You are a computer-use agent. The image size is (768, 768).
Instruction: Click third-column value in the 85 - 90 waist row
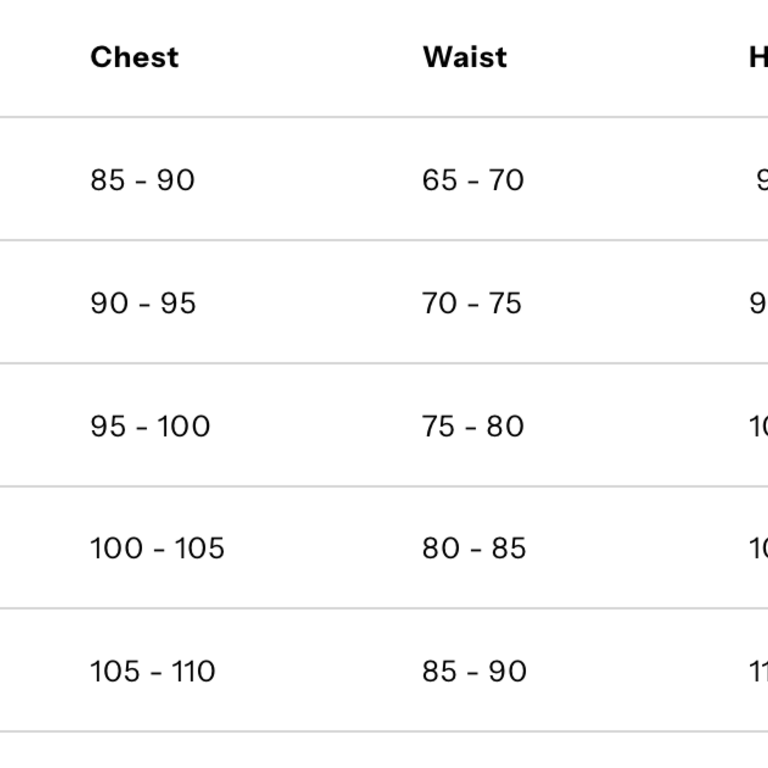tap(759, 671)
